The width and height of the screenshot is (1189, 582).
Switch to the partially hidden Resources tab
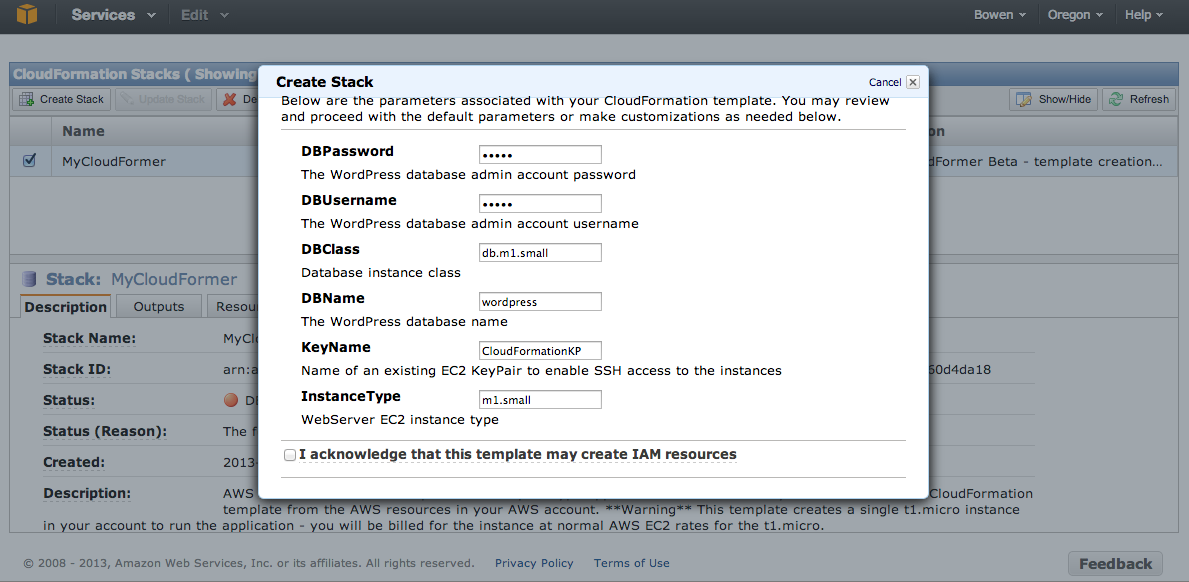coord(233,307)
